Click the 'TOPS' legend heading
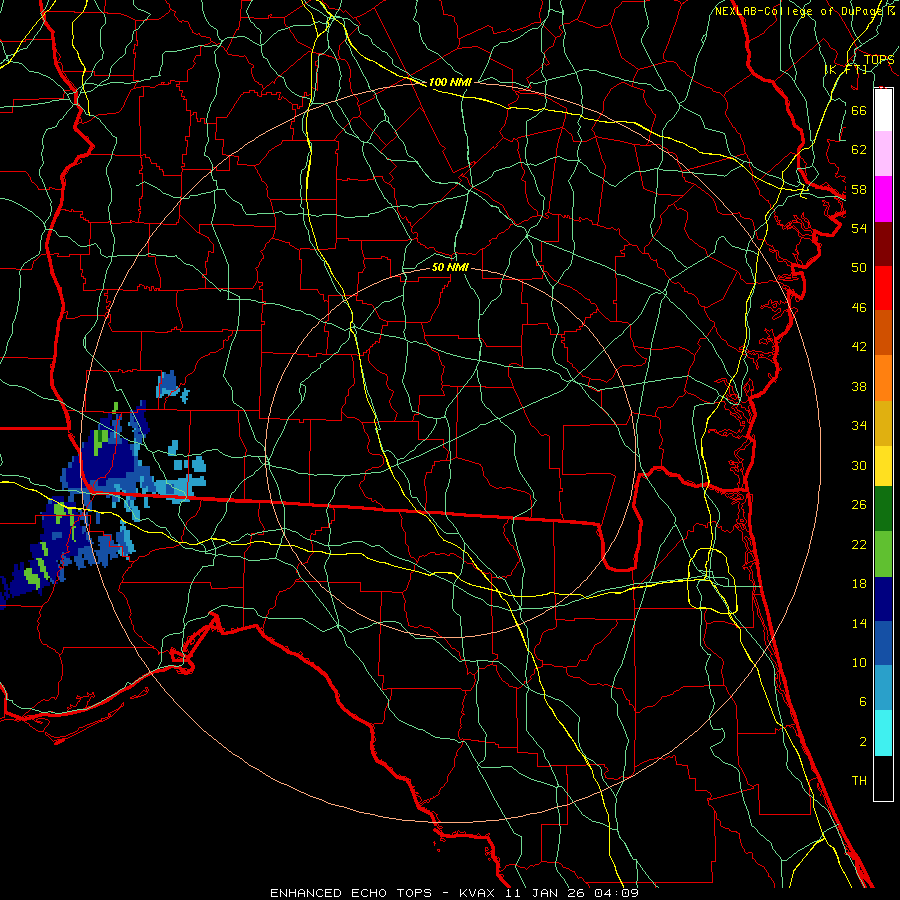The image size is (900, 900). pos(879,59)
